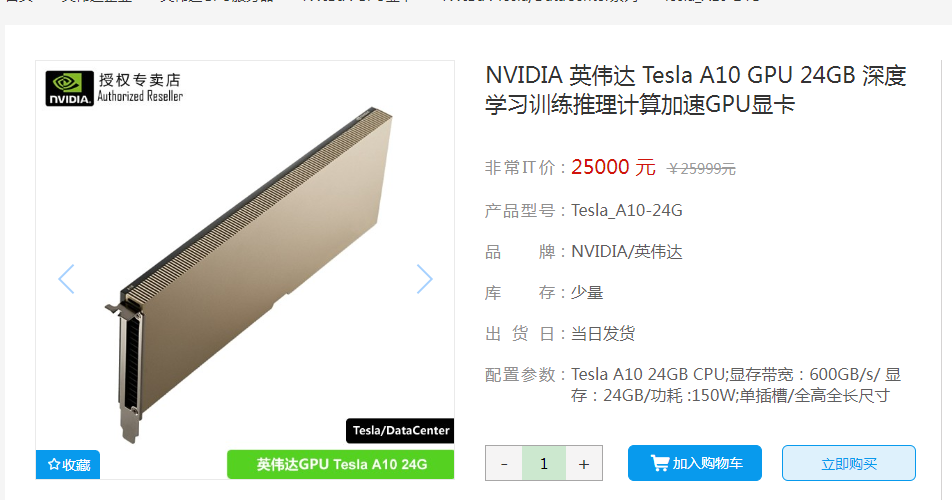Click the brand value NVIDIA/英伟达

627,251
